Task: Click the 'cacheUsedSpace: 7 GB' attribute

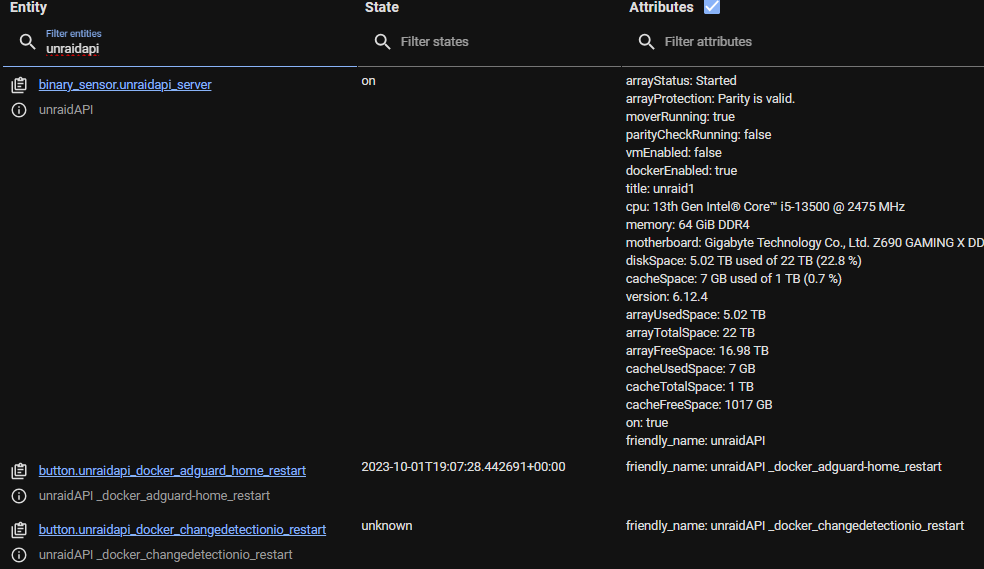Action: click(690, 369)
